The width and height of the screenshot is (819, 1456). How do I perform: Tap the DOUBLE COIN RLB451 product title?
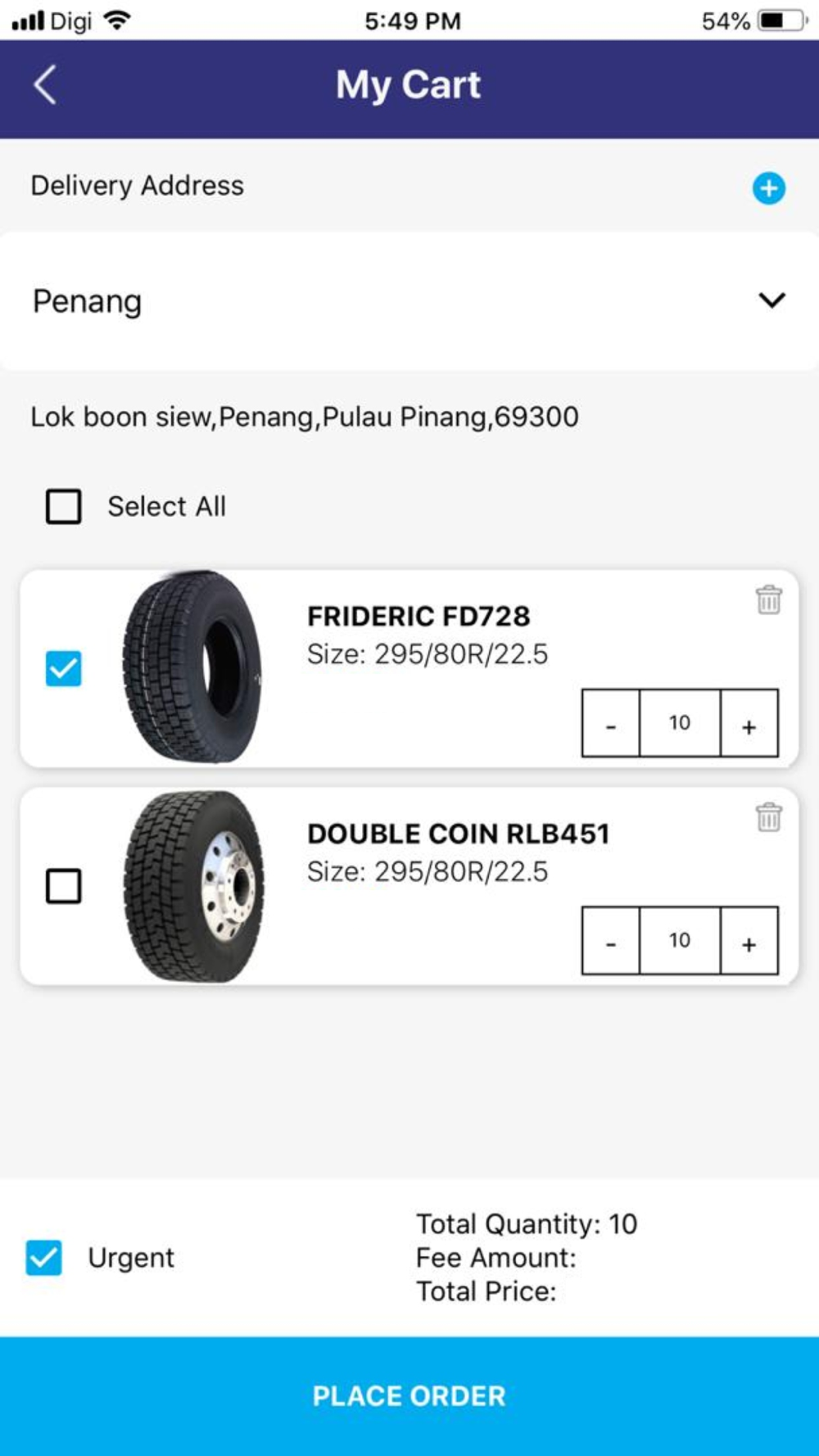click(x=458, y=834)
